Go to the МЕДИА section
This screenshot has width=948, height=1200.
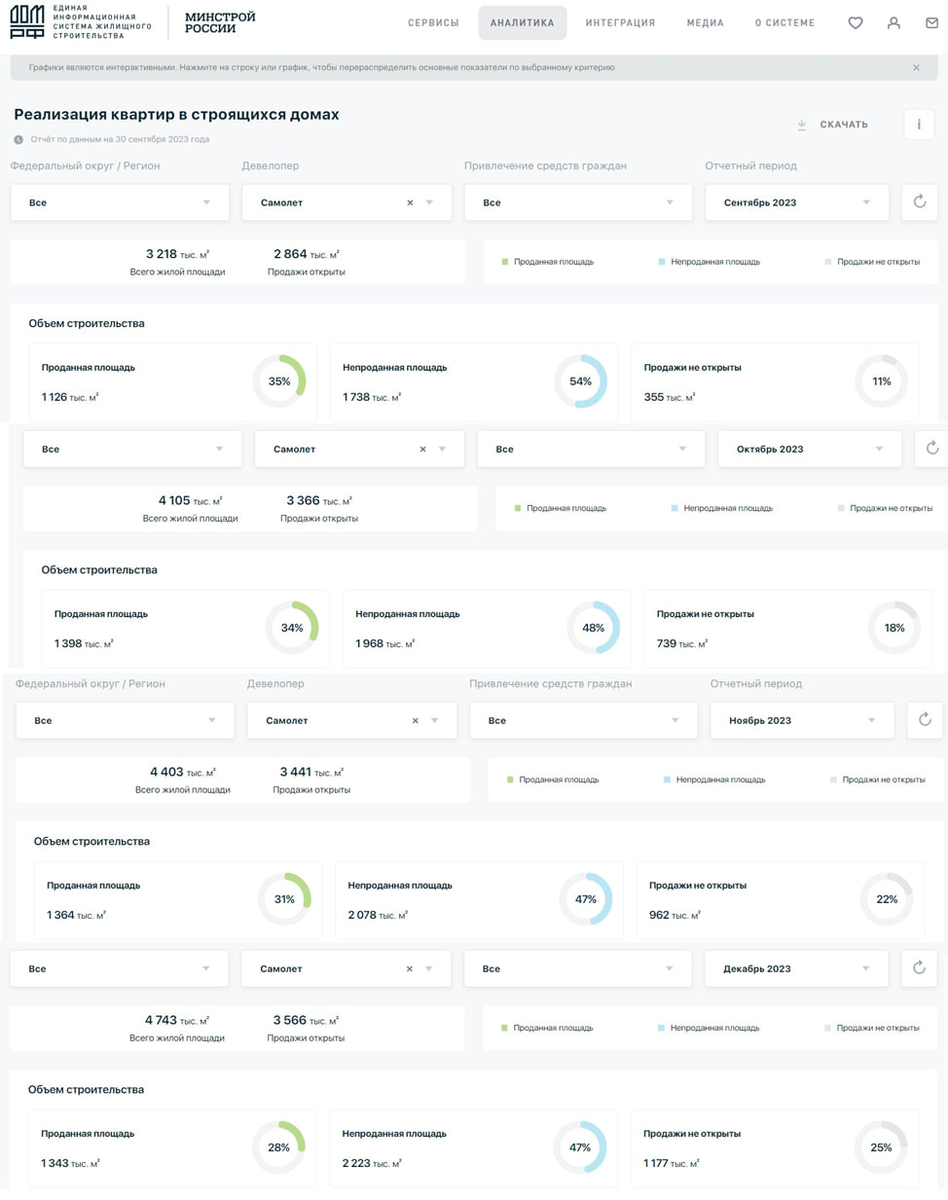[705, 23]
